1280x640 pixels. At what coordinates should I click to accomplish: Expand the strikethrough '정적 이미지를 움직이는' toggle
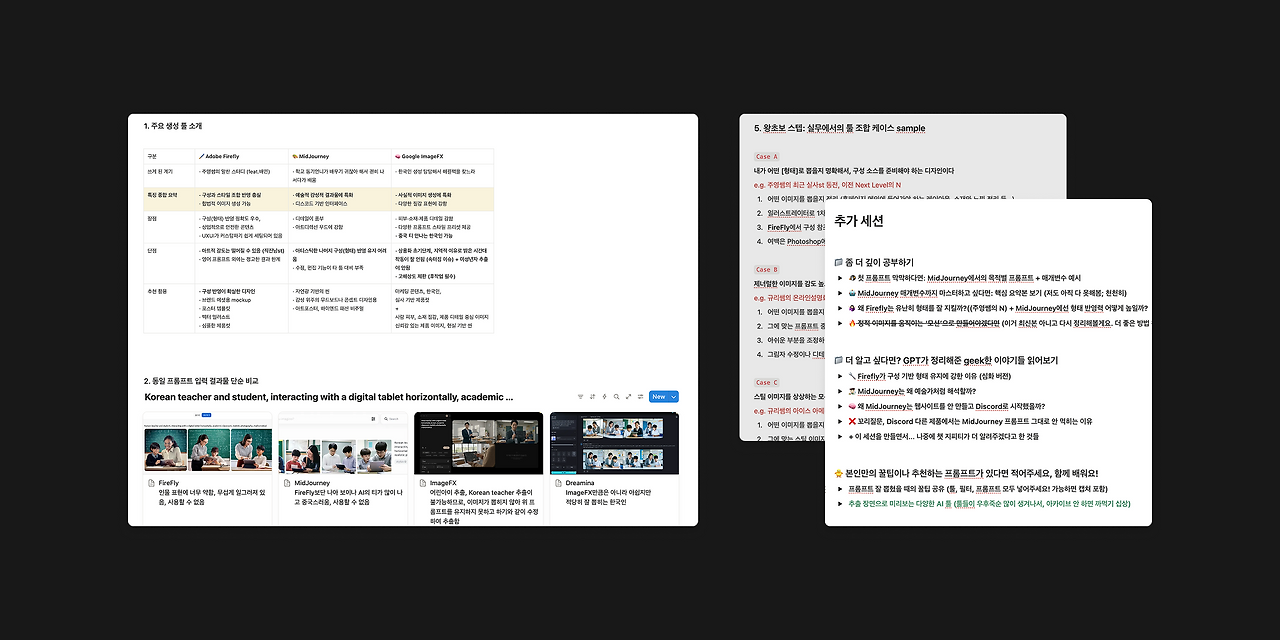pos(839,323)
